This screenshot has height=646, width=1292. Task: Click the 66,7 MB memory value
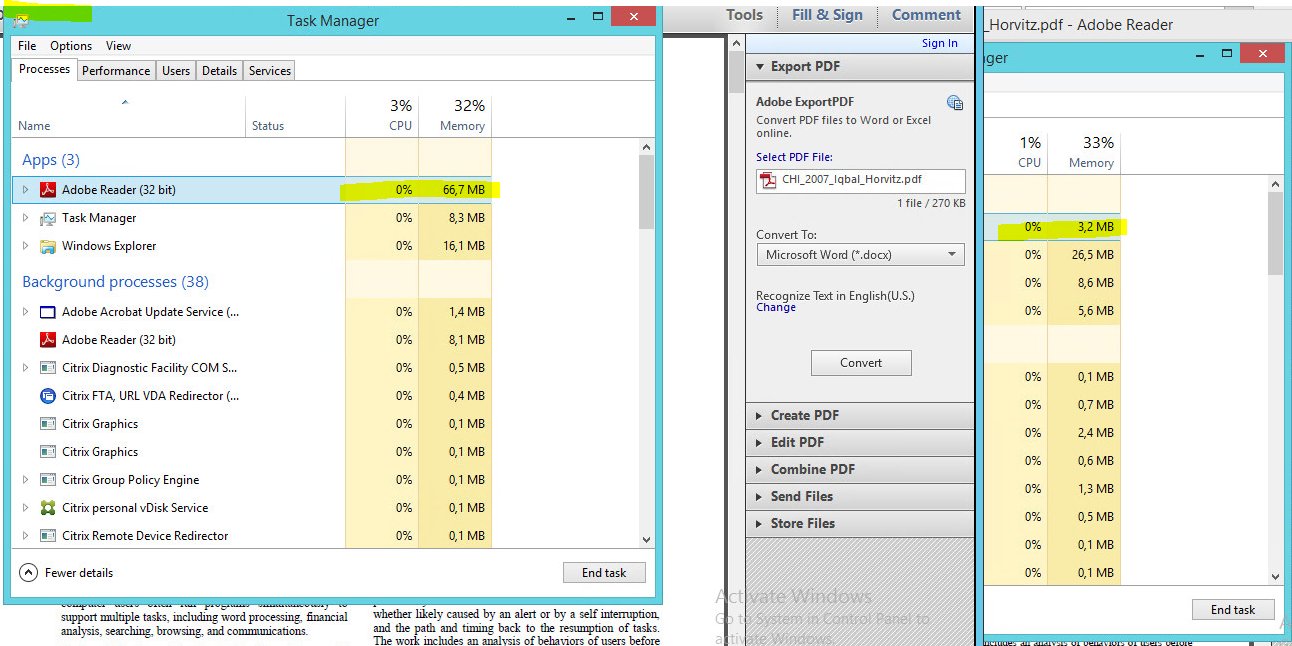(x=464, y=190)
